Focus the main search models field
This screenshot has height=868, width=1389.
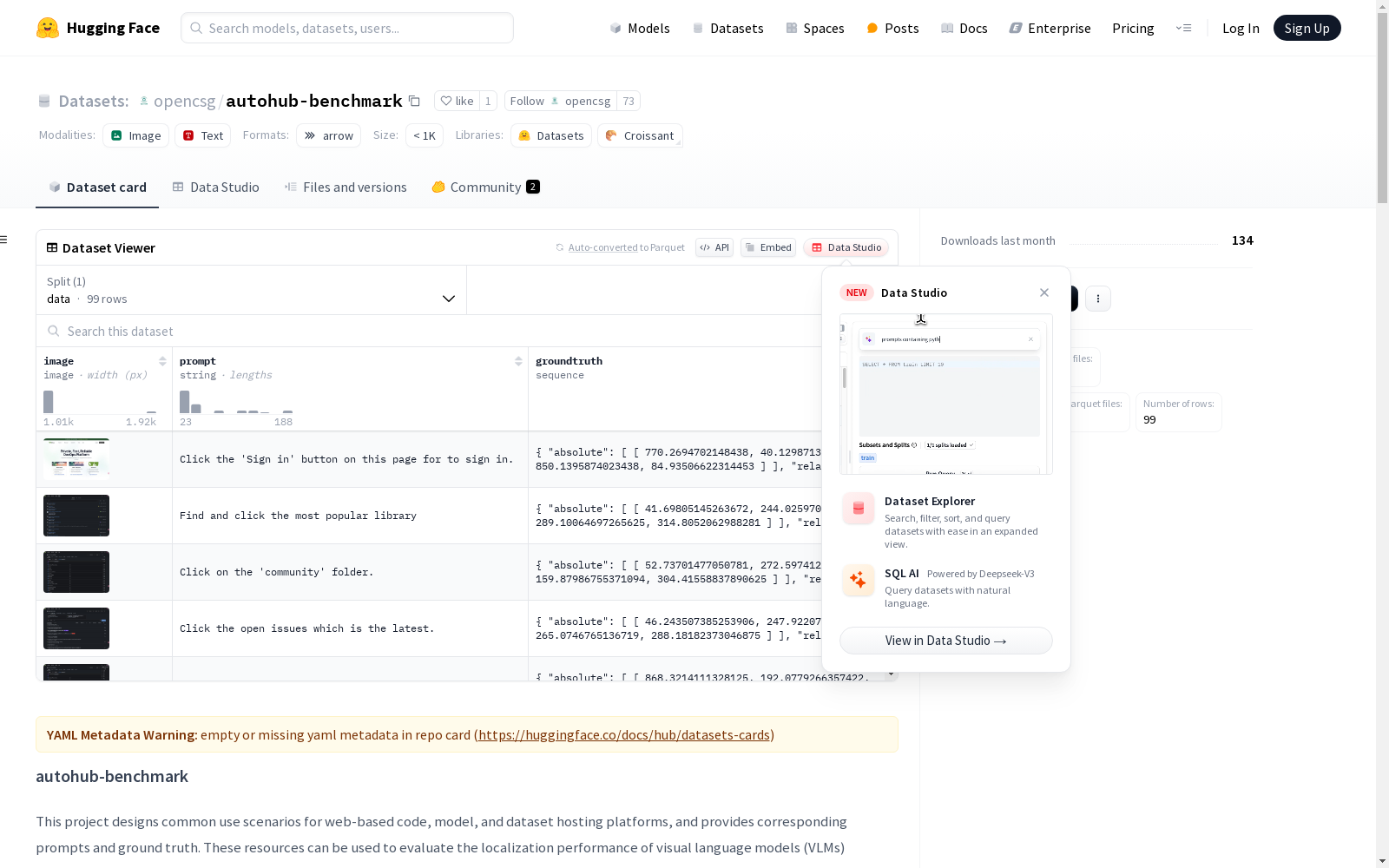pyautogui.click(x=347, y=28)
